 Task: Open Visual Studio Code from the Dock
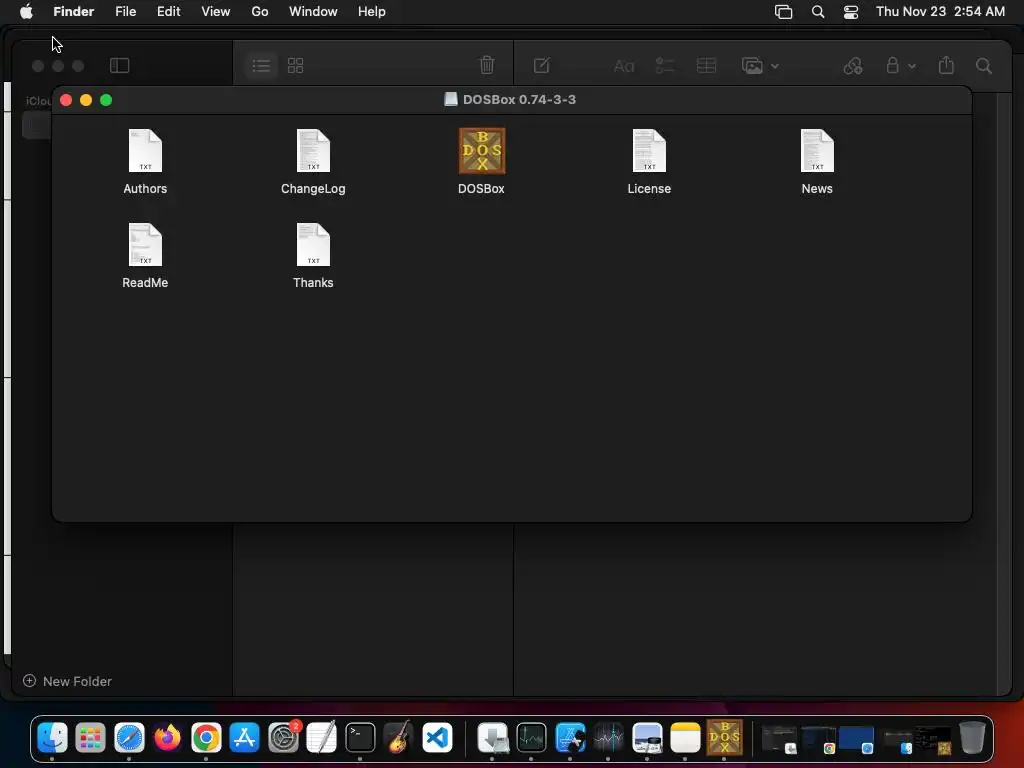[437, 738]
